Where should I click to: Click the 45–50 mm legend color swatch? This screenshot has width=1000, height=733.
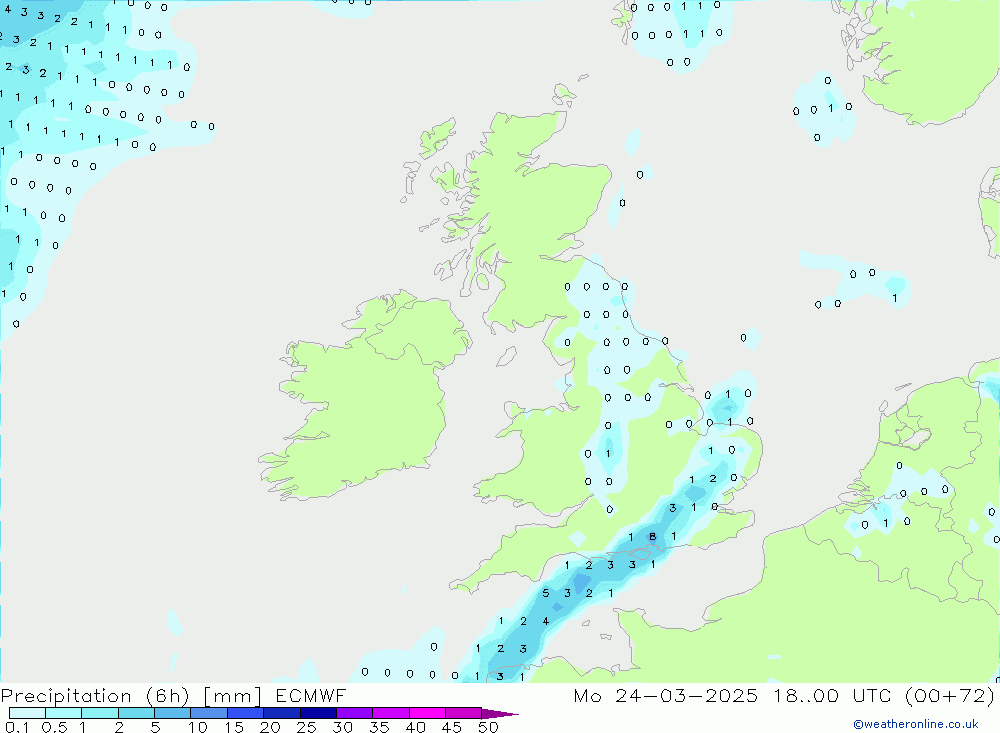tap(463, 713)
